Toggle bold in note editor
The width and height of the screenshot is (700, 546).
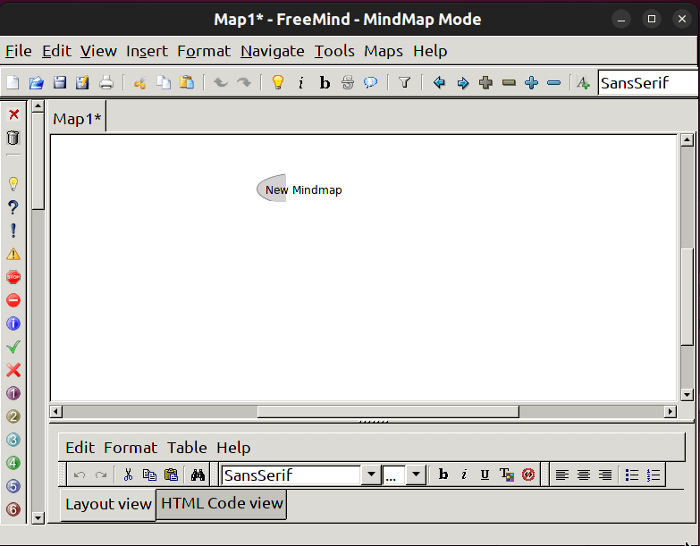[x=443, y=474]
